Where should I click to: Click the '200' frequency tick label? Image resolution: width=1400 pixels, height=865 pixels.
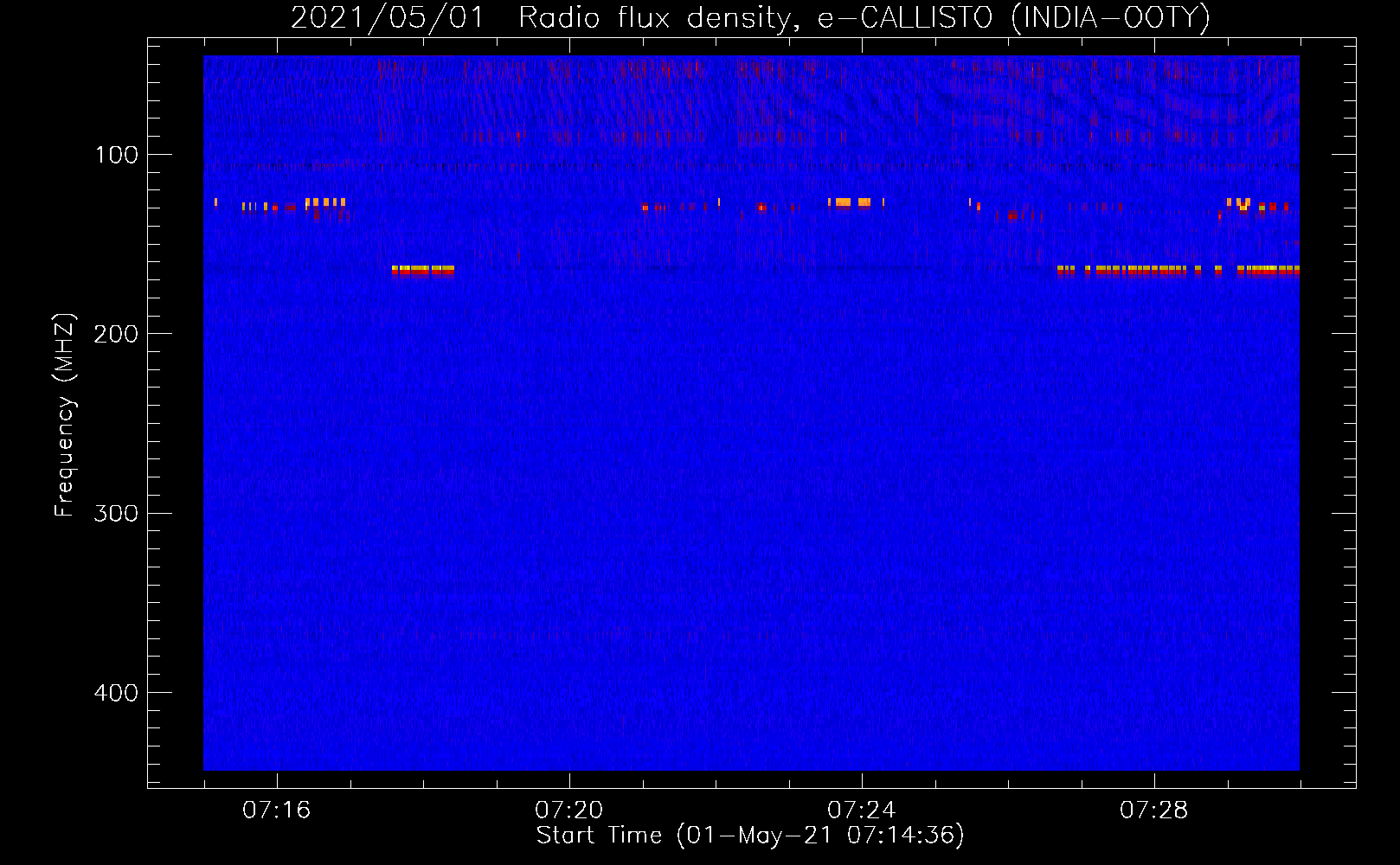click(x=115, y=334)
